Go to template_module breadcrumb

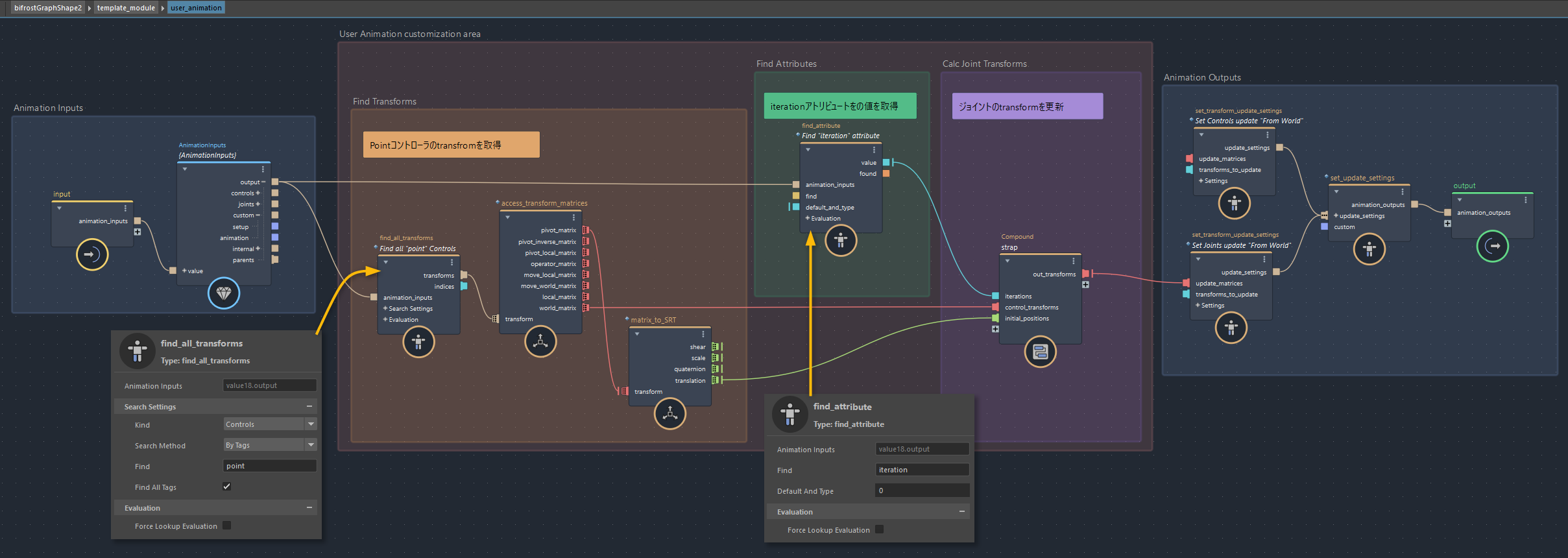126,8
